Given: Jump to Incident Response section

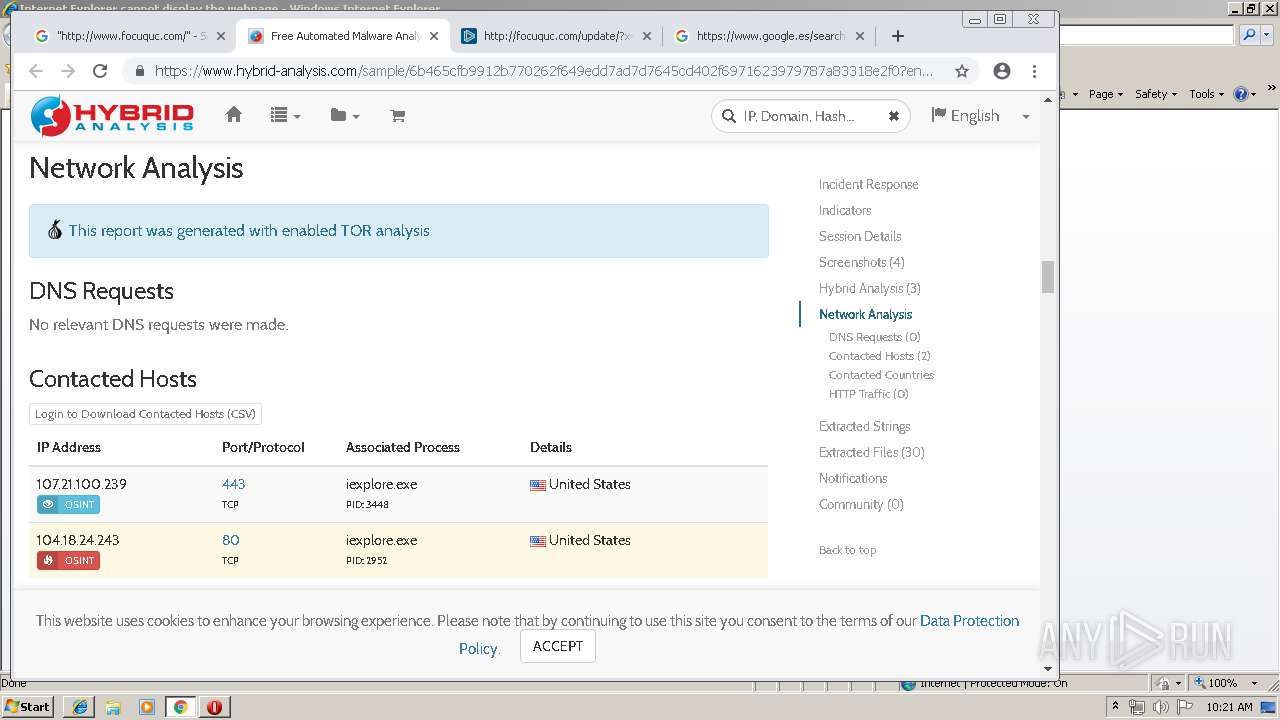Looking at the screenshot, I should click(868, 184).
